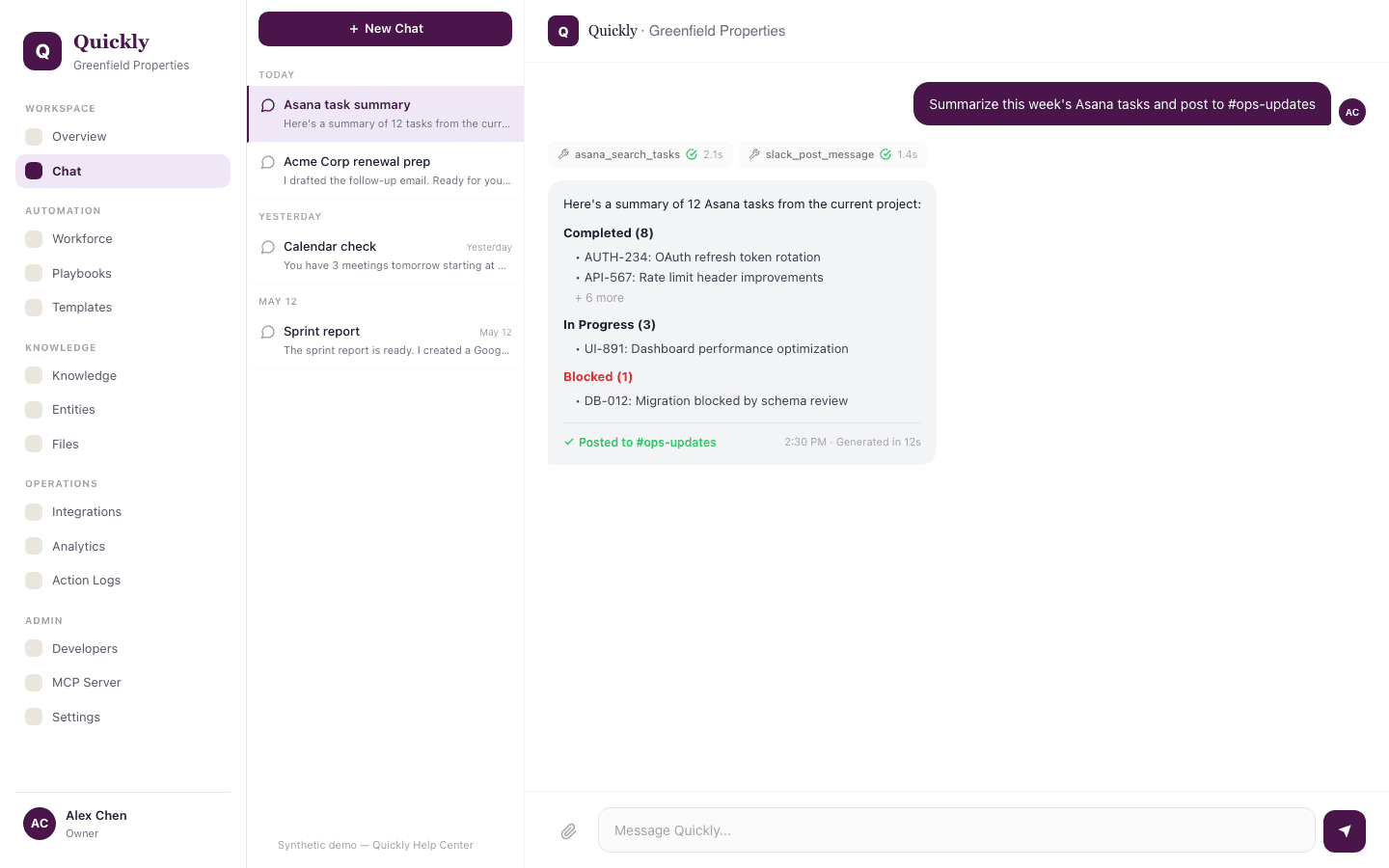This screenshot has height=868, width=1389.
Task: Click the Settings sidebar icon
Action: click(34, 717)
